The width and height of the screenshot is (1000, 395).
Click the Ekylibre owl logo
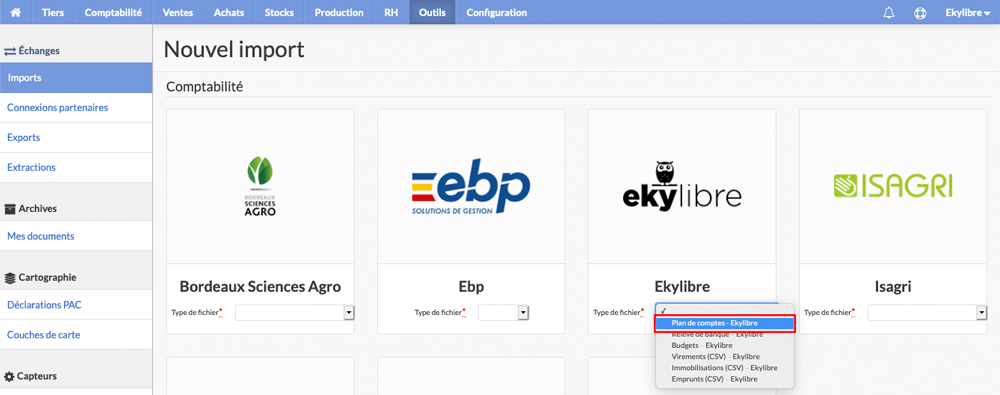682,186
